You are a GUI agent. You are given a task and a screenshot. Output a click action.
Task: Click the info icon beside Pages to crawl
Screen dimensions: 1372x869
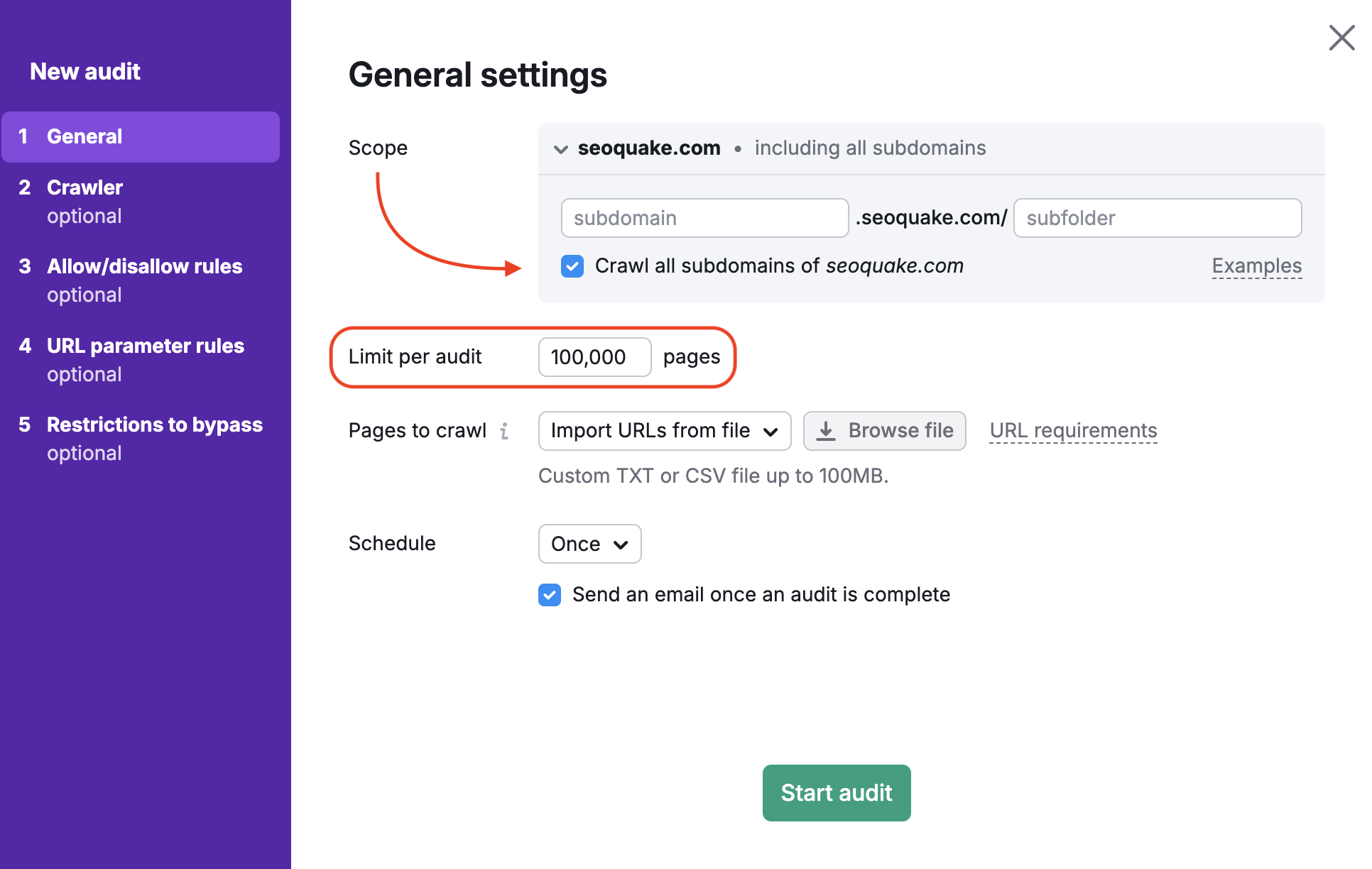click(x=504, y=431)
